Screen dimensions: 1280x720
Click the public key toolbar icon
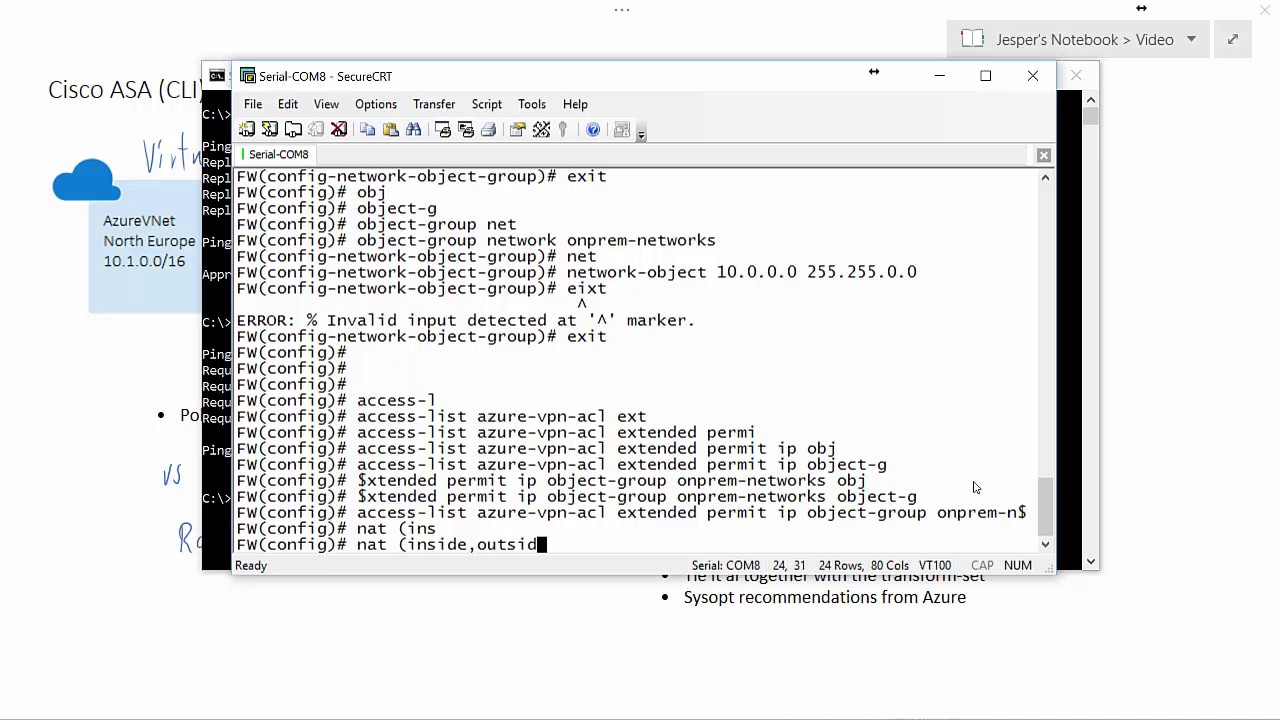tap(563, 129)
